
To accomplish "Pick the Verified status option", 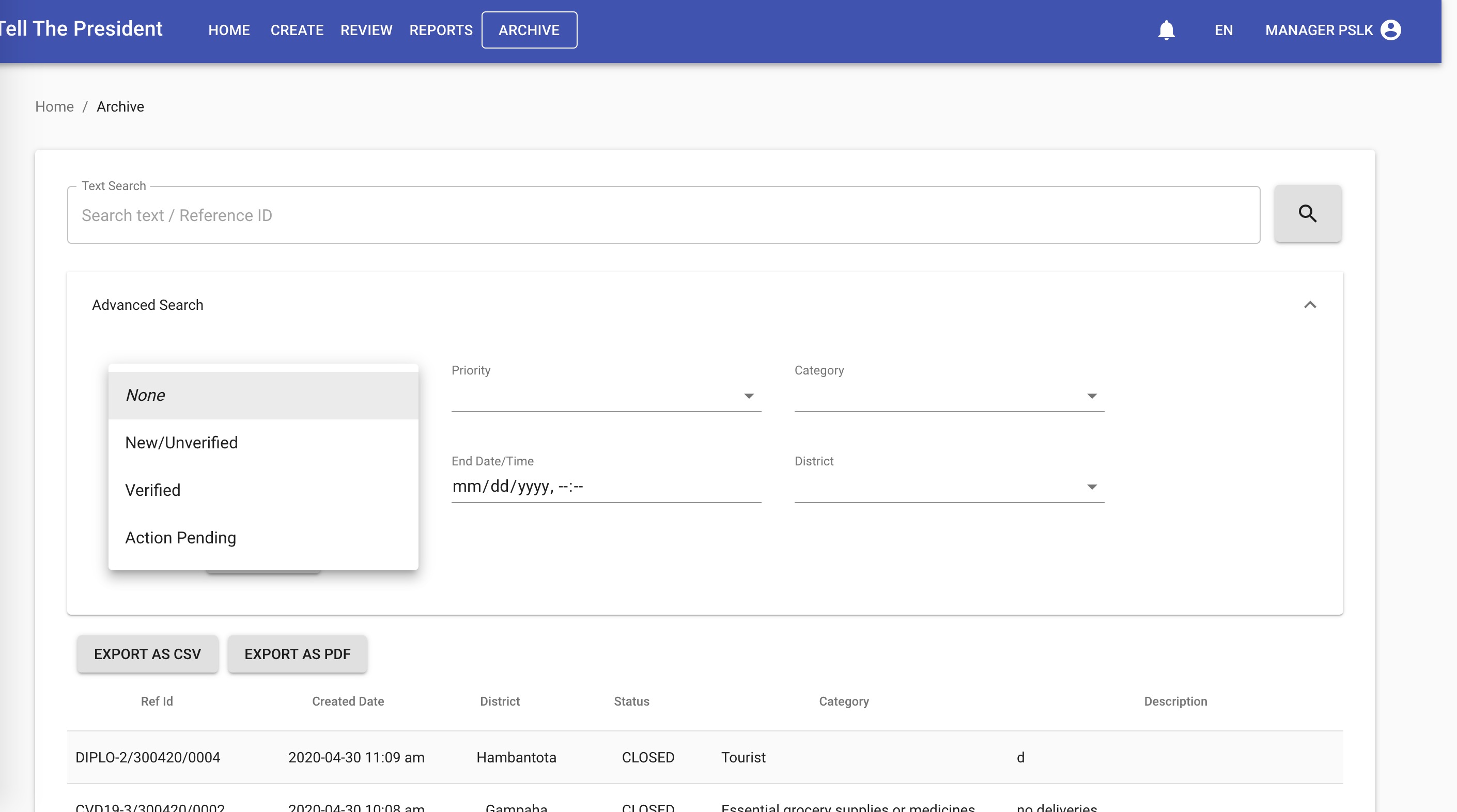I will [263, 490].
